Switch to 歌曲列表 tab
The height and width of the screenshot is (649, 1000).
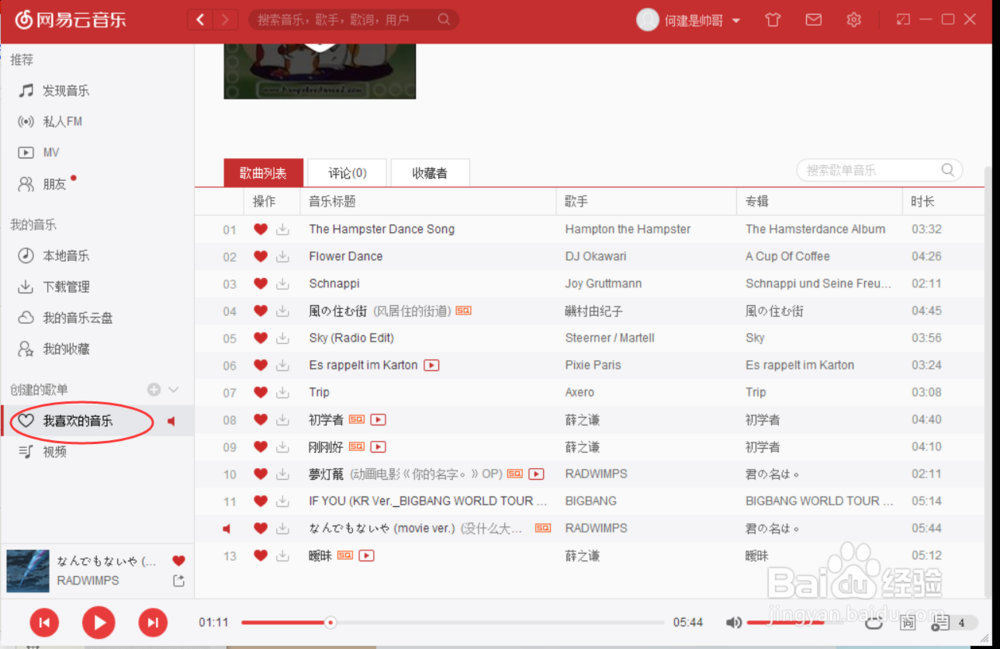263,173
